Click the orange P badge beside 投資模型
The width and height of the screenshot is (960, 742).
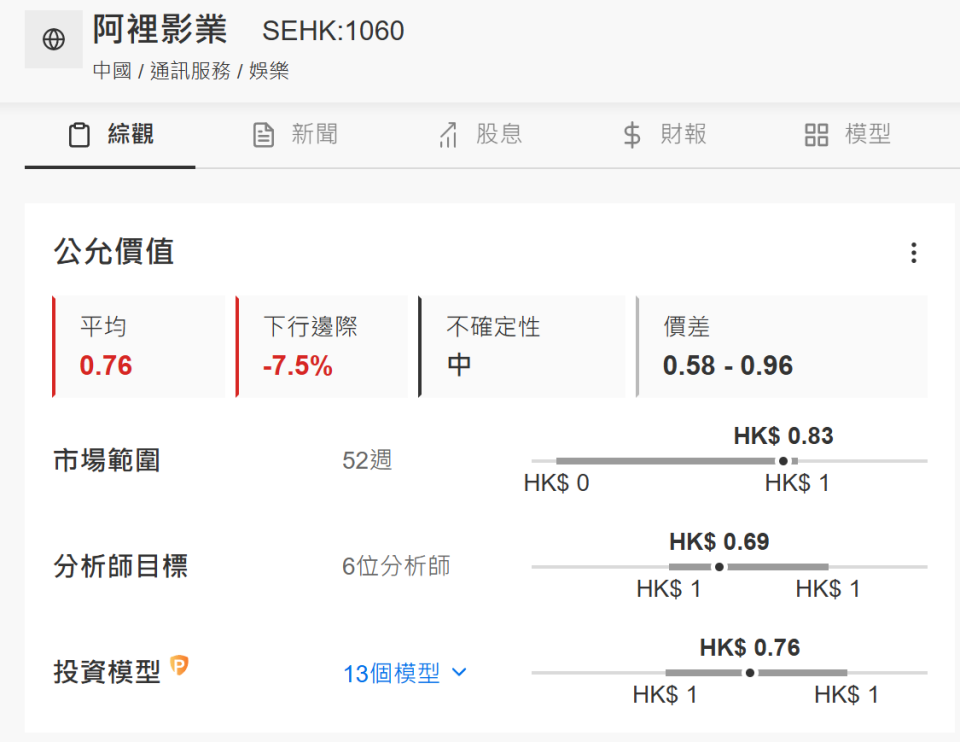coord(179,665)
